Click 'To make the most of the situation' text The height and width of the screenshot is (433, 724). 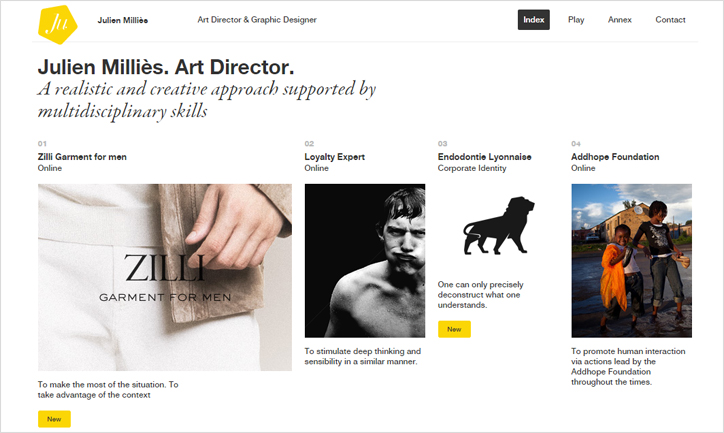click(x=108, y=390)
